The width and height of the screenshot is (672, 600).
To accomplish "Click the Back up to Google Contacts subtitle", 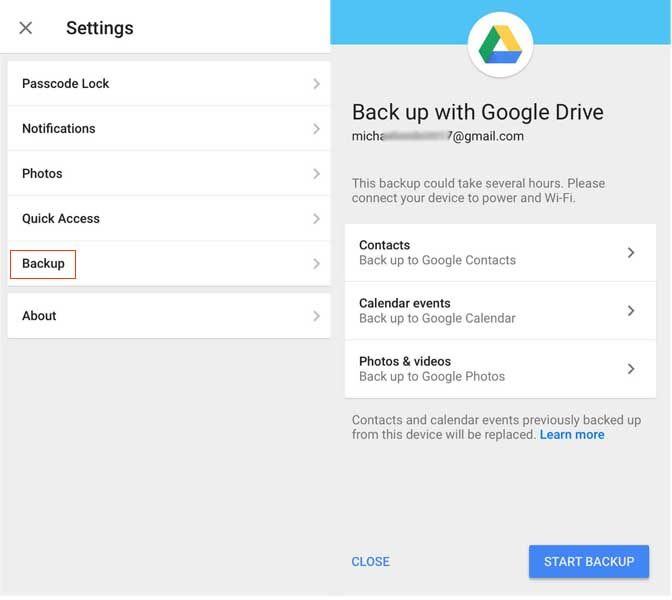I will pos(437,260).
